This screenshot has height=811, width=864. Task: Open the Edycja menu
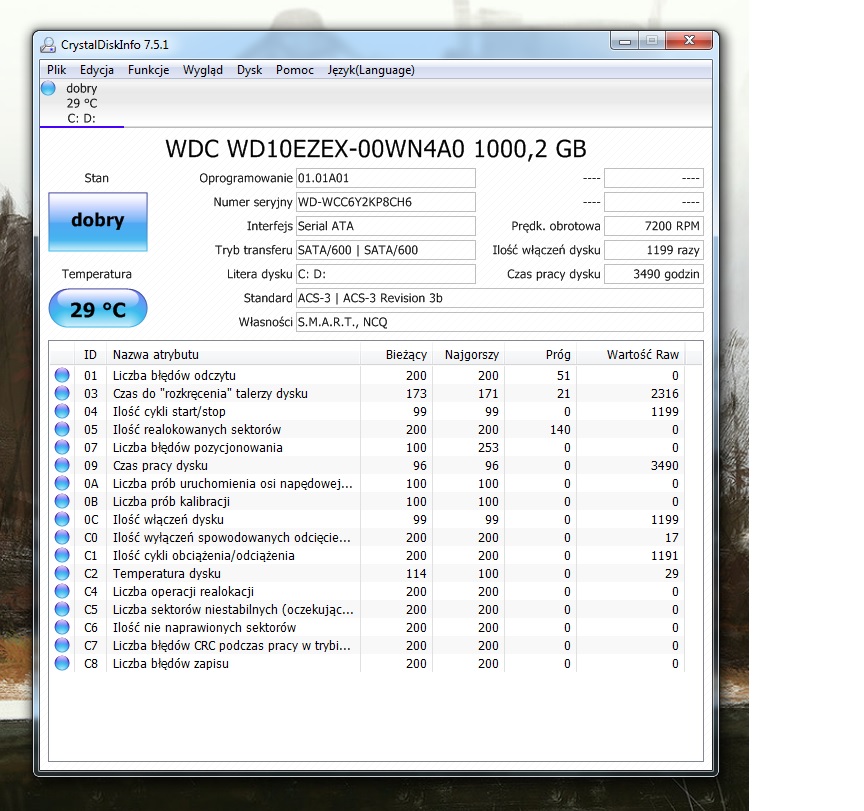tap(97, 70)
